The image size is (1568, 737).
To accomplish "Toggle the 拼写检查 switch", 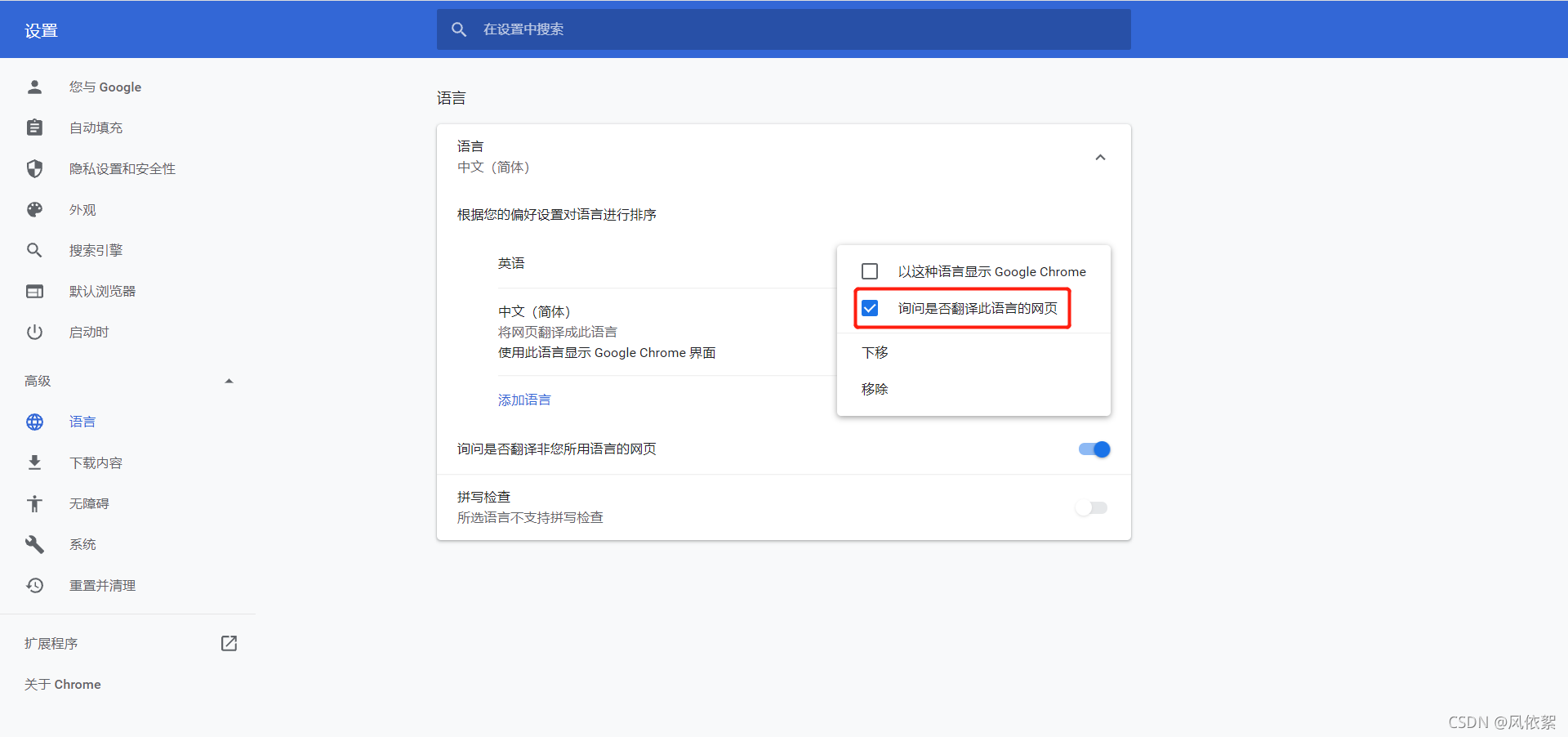I will (x=1091, y=507).
